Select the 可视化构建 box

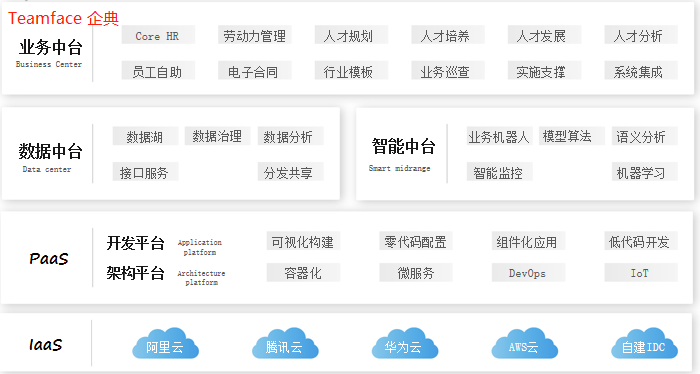(303, 241)
